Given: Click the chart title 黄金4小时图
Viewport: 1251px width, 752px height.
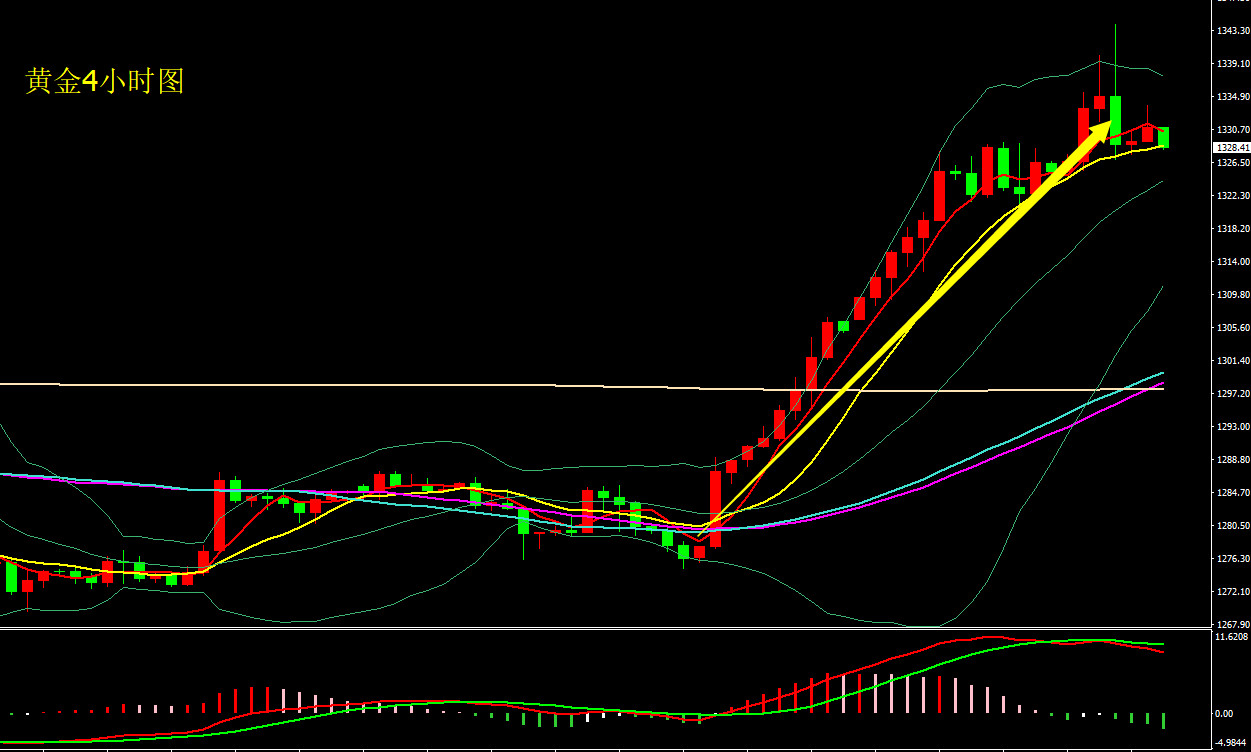Looking at the screenshot, I should pos(105,82).
